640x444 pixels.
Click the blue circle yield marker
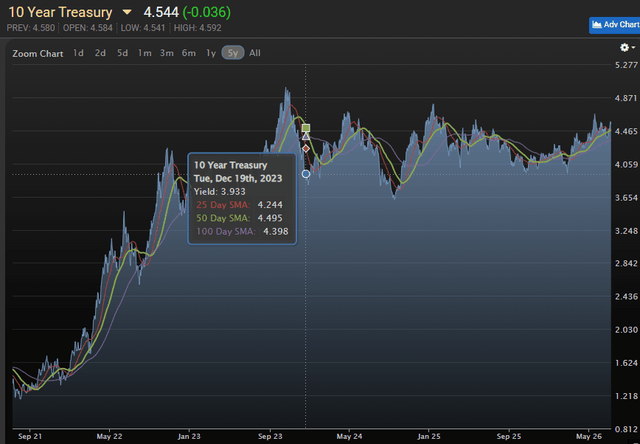click(x=306, y=174)
